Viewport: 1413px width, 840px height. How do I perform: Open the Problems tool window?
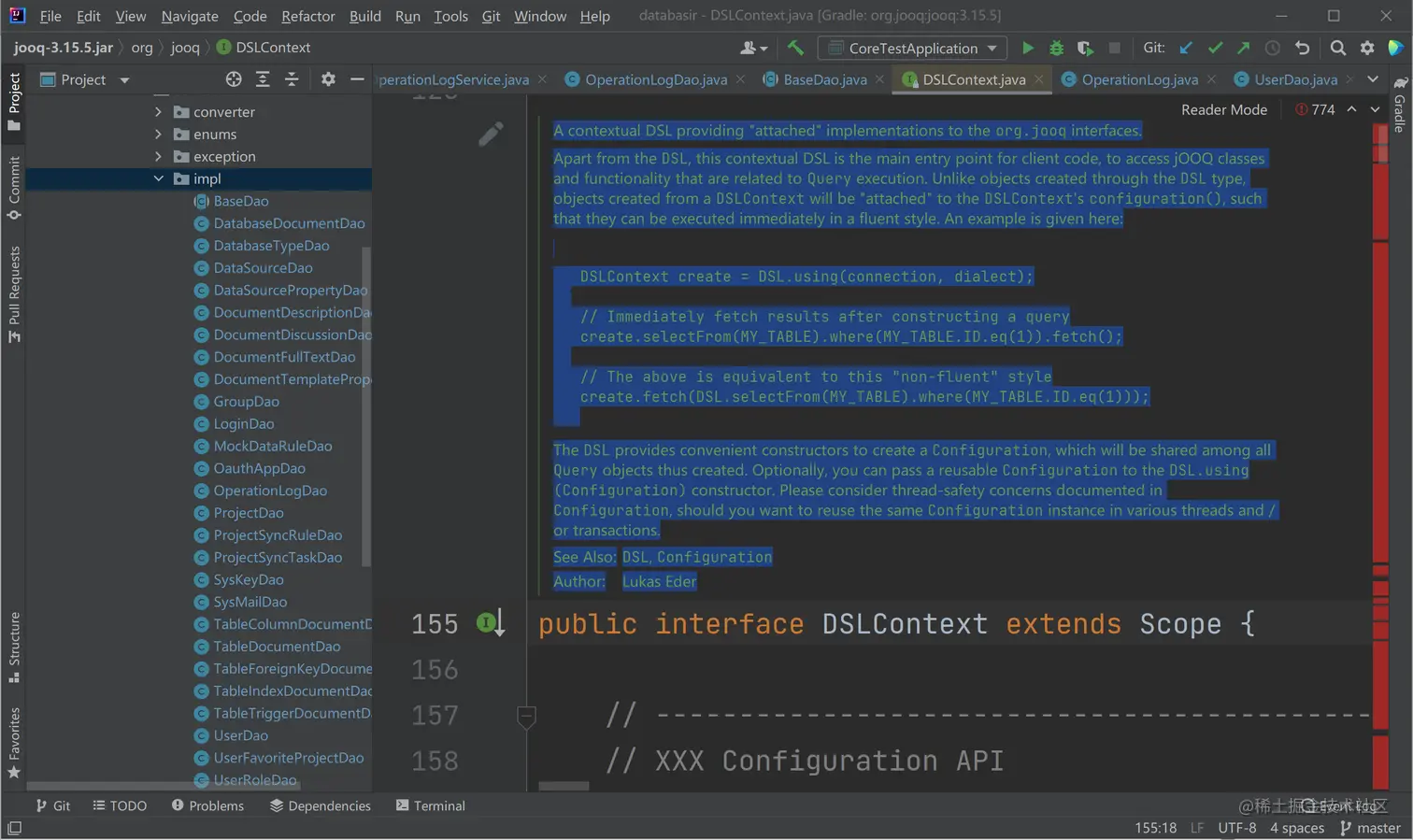pyautogui.click(x=207, y=805)
